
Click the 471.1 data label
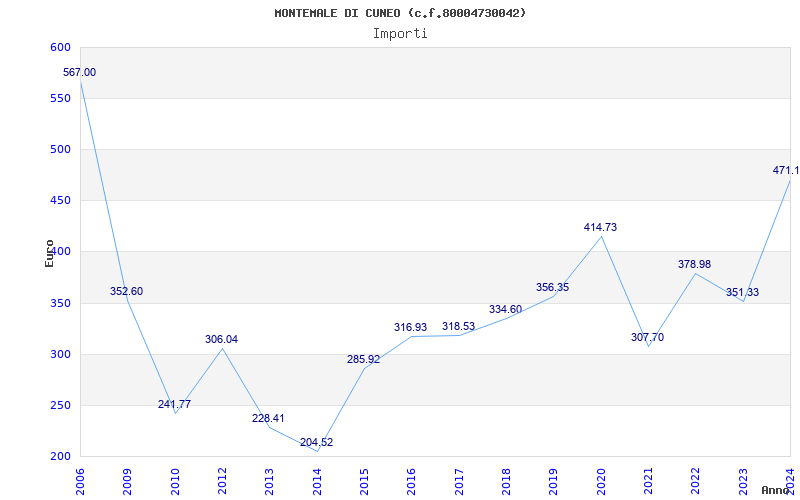[x=786, y=170]
